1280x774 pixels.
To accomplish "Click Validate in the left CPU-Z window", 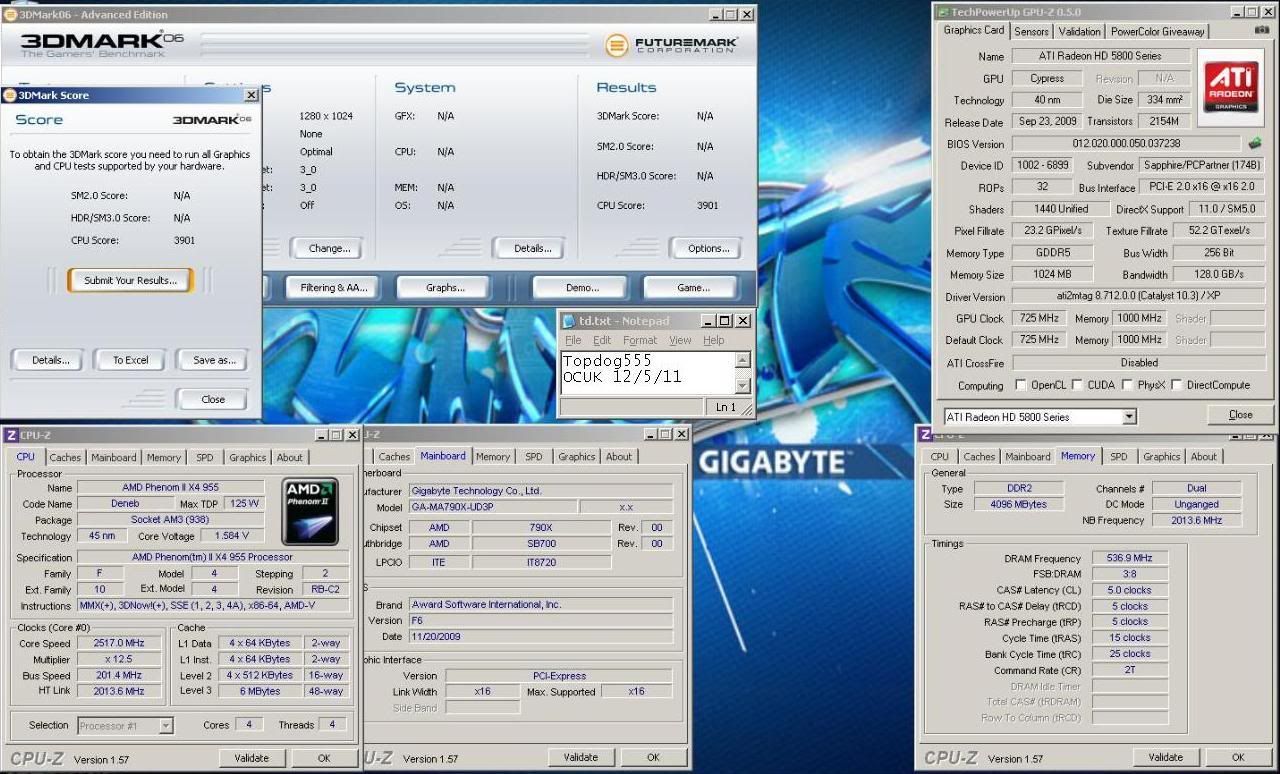I will click(252, 758).
